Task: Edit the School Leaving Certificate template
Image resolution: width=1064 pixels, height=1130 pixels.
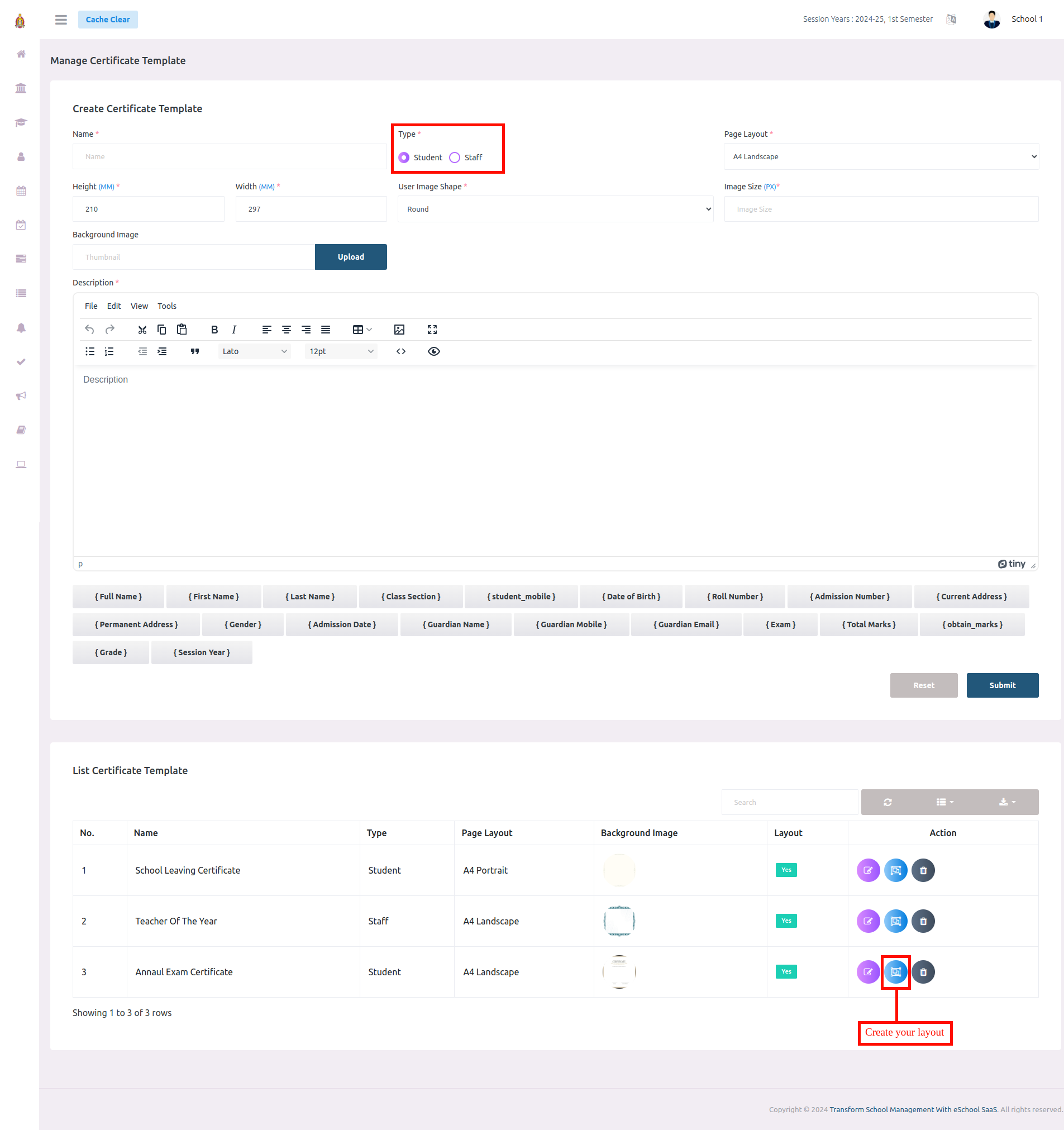Action: click(x=868, y=870)
